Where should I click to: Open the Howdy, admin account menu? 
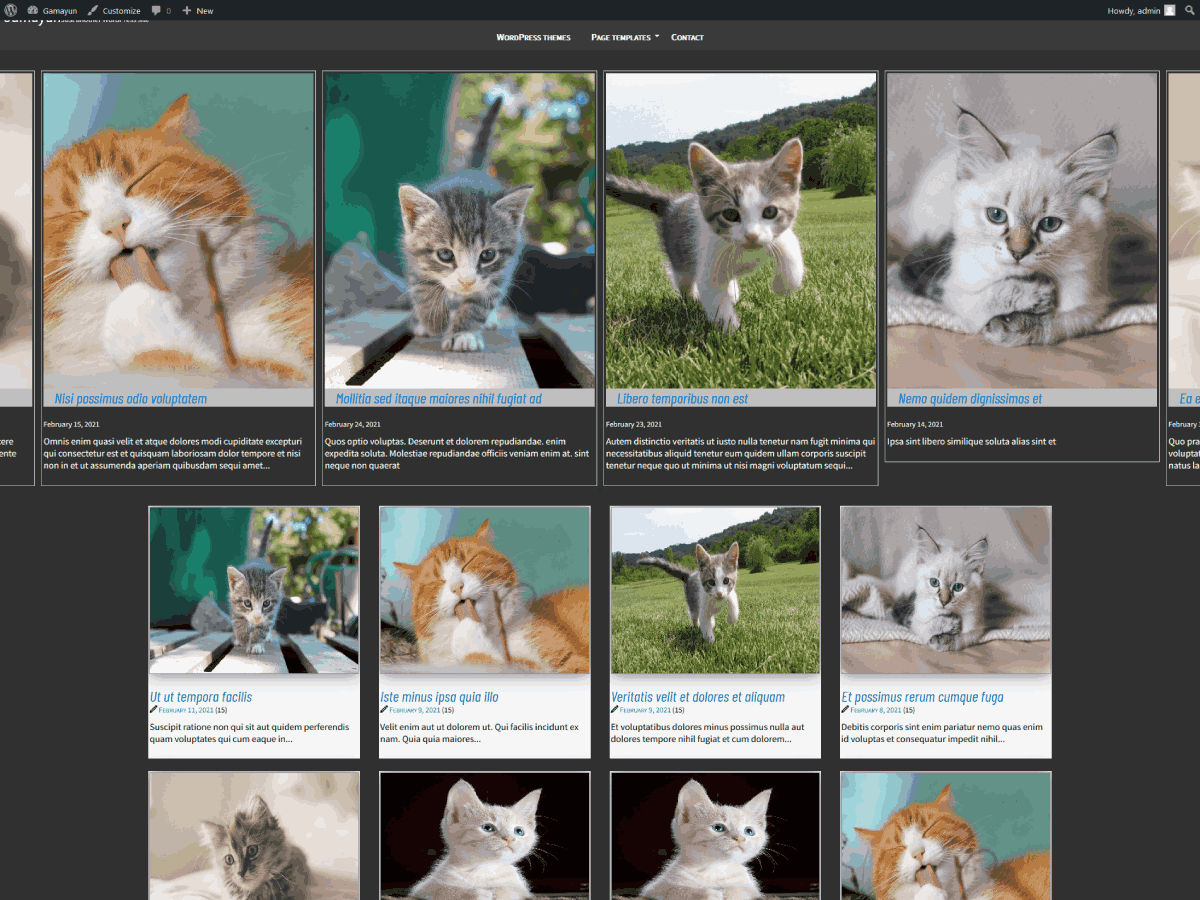tap(1134, 10)
